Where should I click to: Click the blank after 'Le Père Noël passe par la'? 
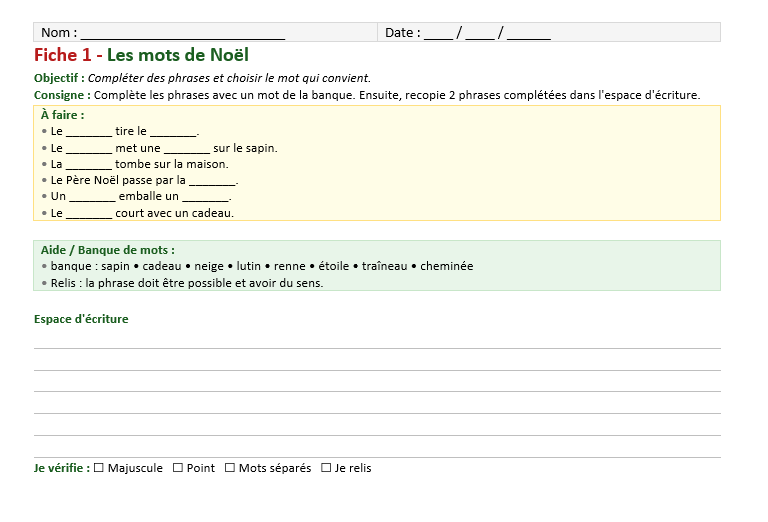212,181
